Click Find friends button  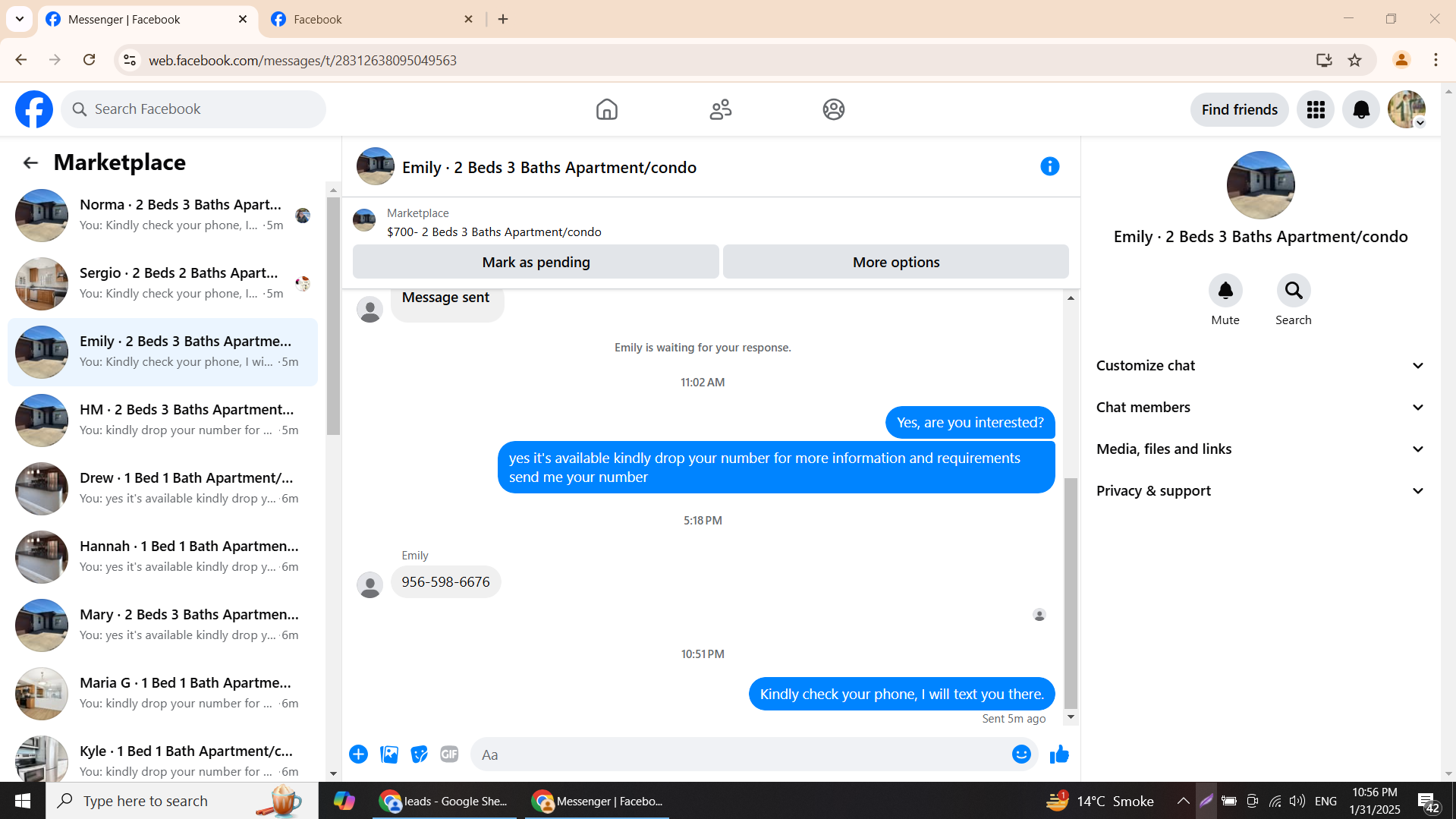tap(1240, 110)
